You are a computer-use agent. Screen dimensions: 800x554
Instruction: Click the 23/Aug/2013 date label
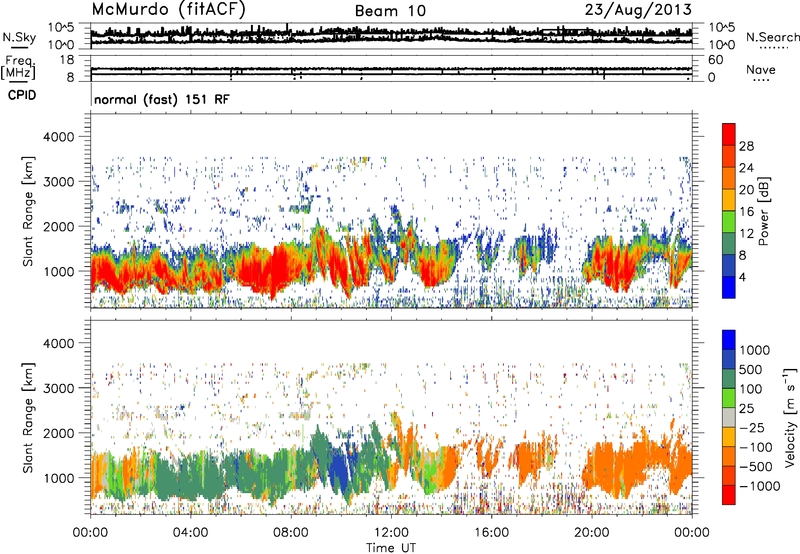[x=638, y=10]
